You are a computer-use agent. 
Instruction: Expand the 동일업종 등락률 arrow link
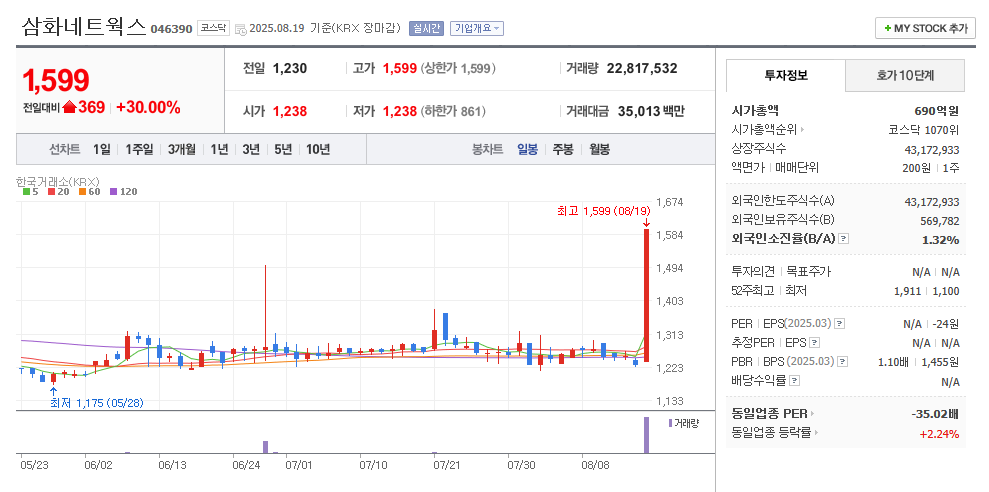pos(816,433)
